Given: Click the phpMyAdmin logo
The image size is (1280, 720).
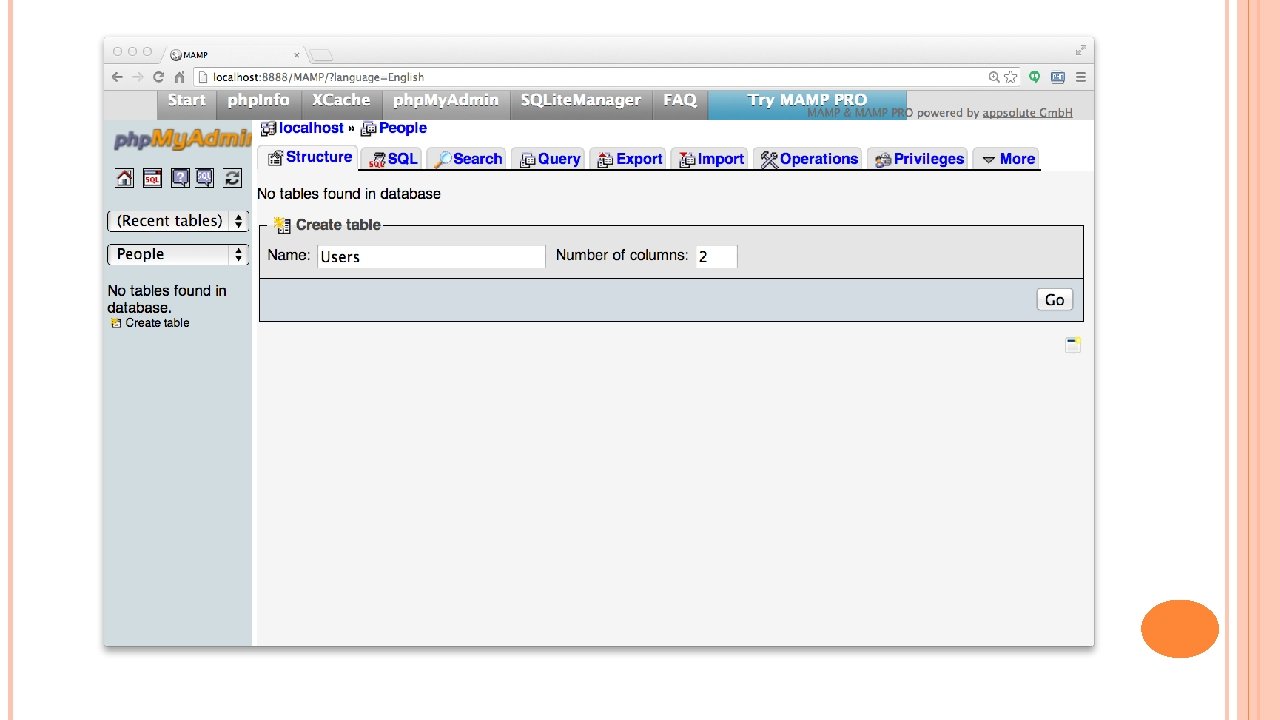Looking at the screenshot, I should point(181,140).
